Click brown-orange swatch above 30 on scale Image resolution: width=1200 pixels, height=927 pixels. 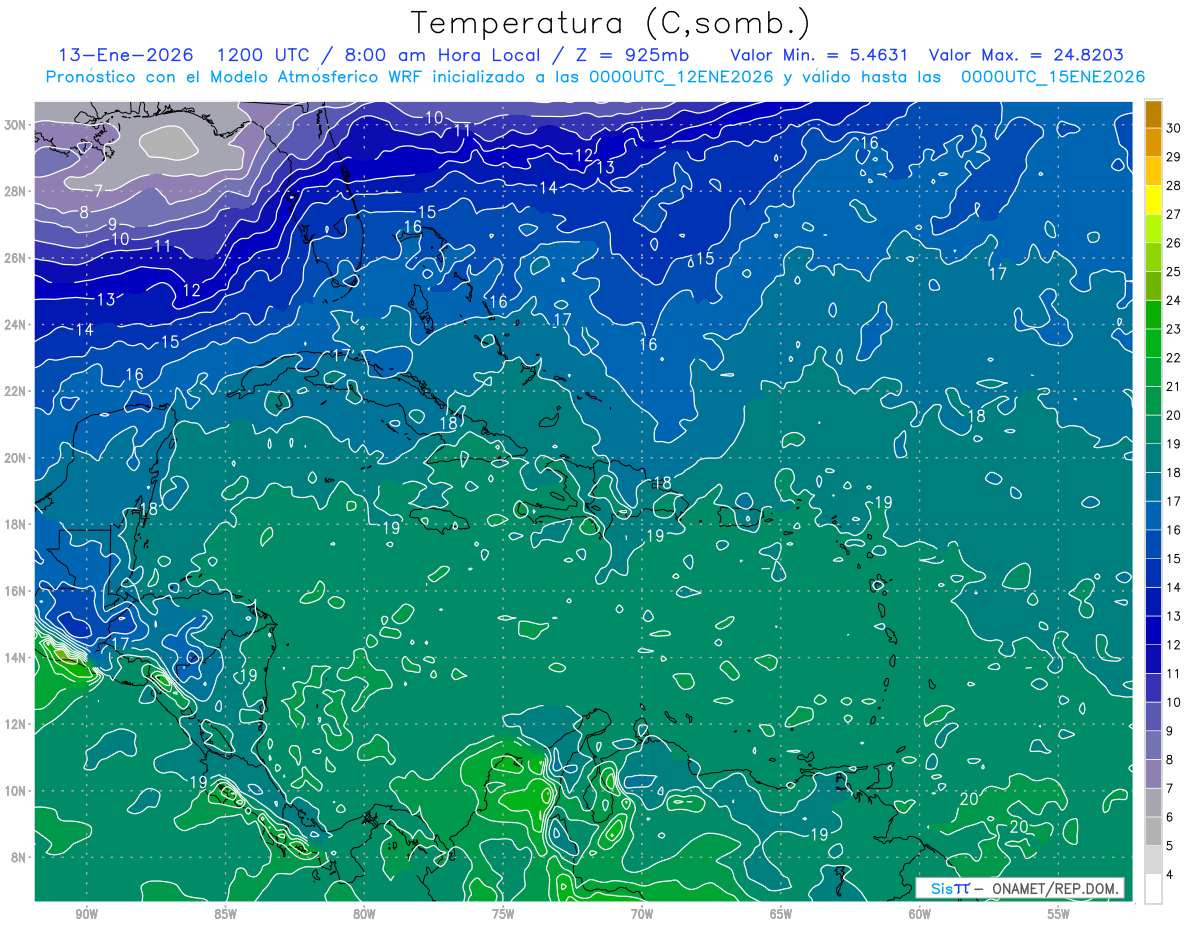(x=1153, y=114)
